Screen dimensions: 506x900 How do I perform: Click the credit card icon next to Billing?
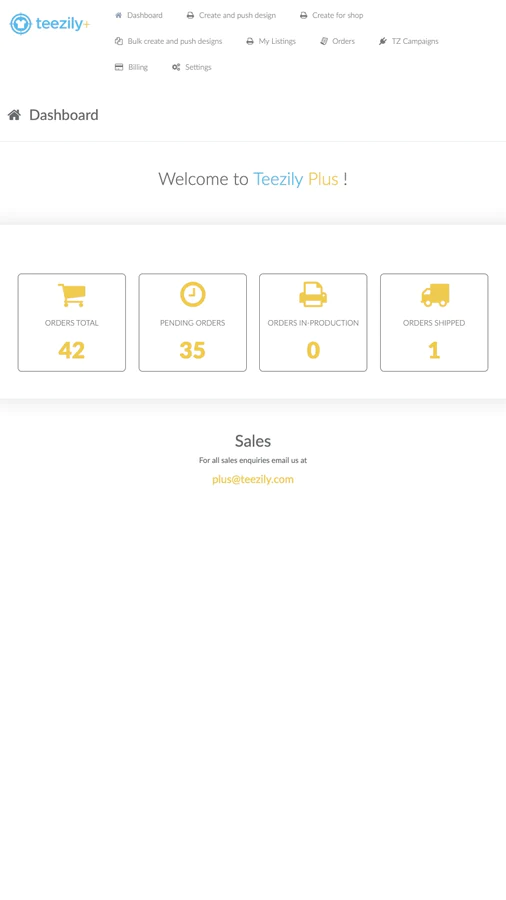point(119,67)
